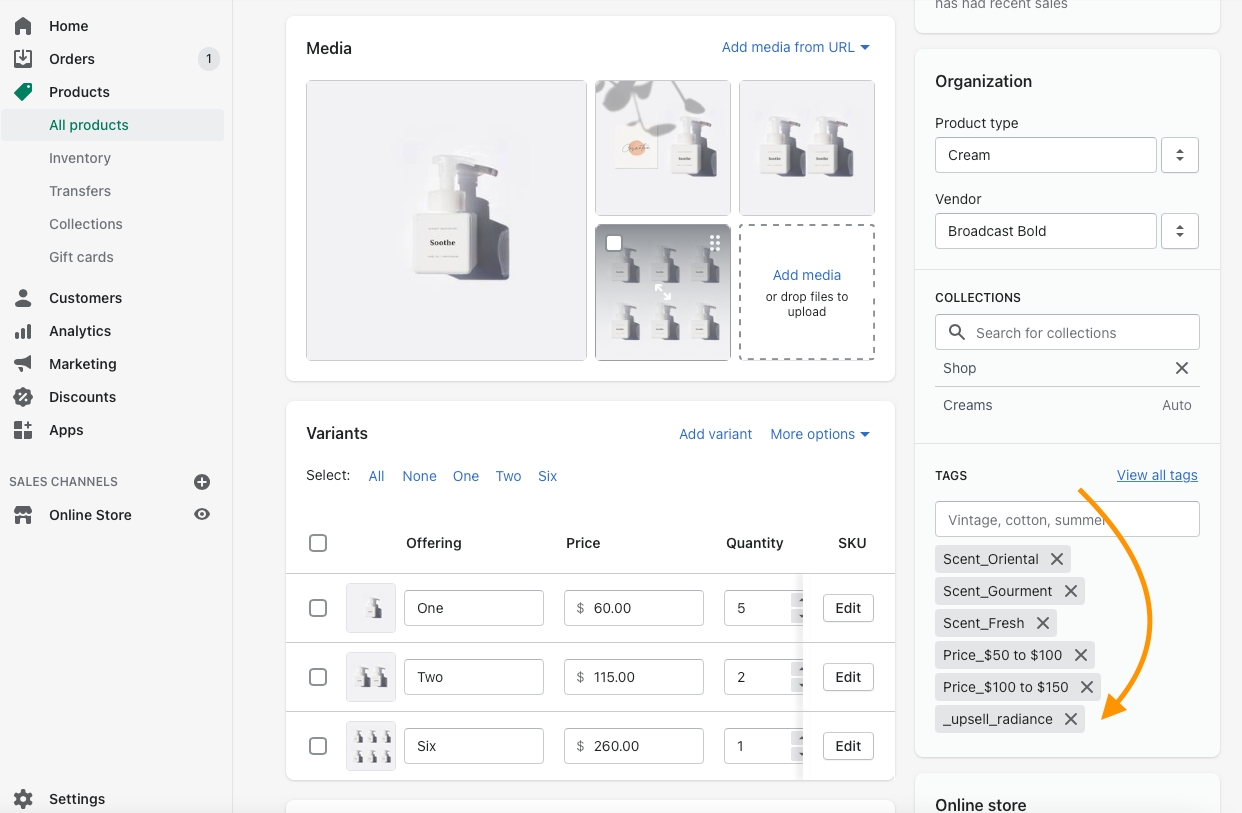Remove Shop collection with X icon

(x=1181, y=368)
